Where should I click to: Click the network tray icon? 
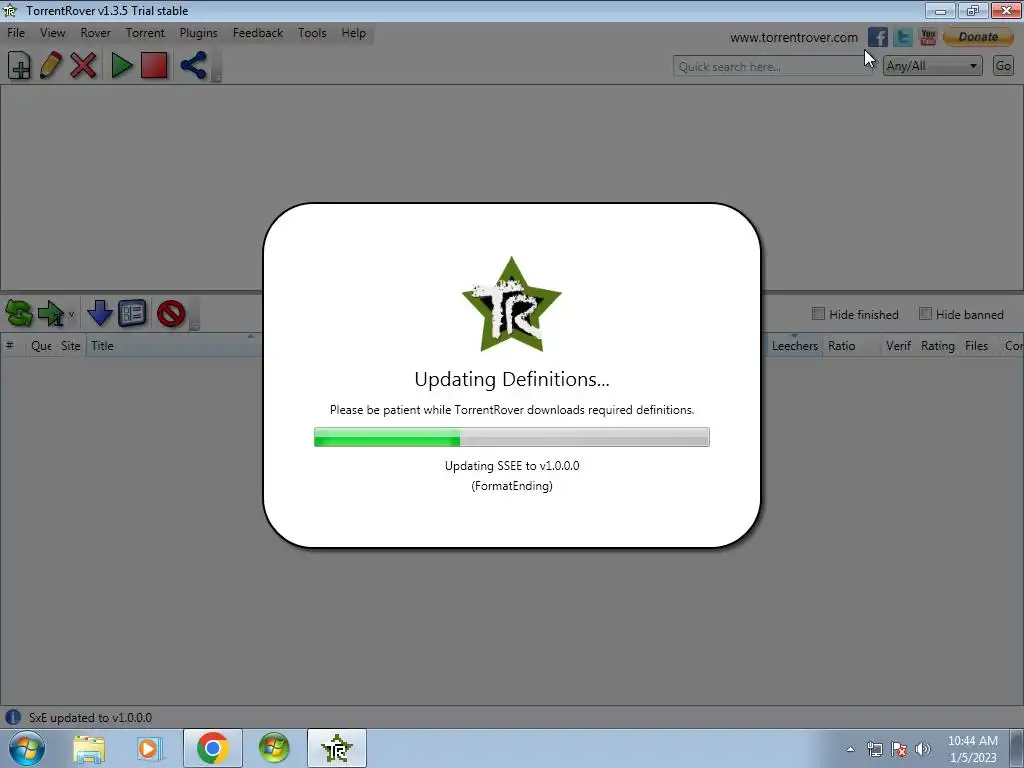pyautogui.click(x=874, y=749)
